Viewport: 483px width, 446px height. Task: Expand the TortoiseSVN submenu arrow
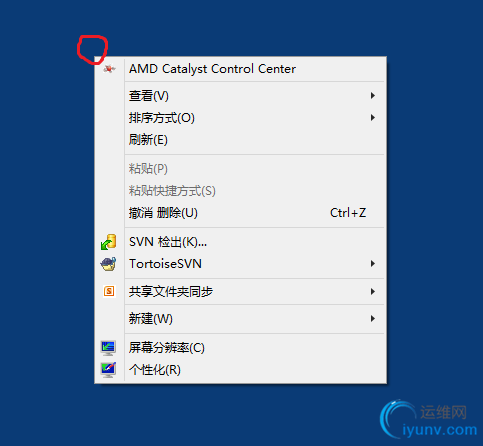[x=373, y=264]
